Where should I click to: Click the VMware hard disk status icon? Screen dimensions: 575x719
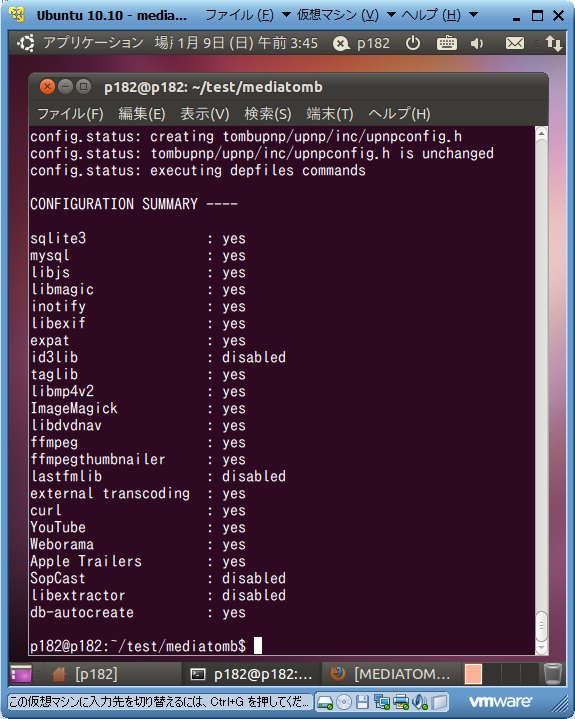tap(325, 702)
